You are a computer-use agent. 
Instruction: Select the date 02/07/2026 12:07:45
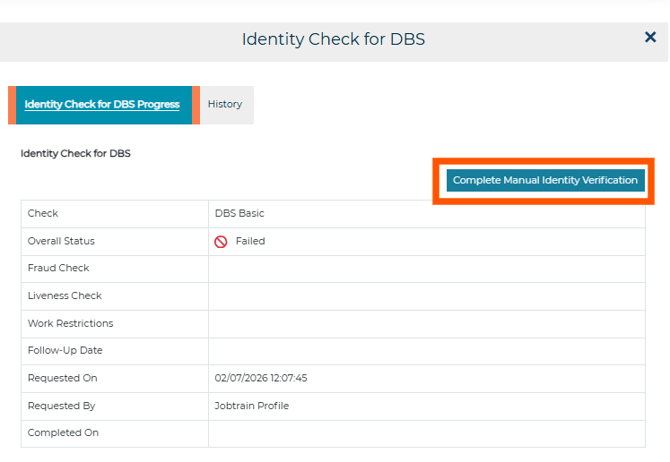point(261,378)
